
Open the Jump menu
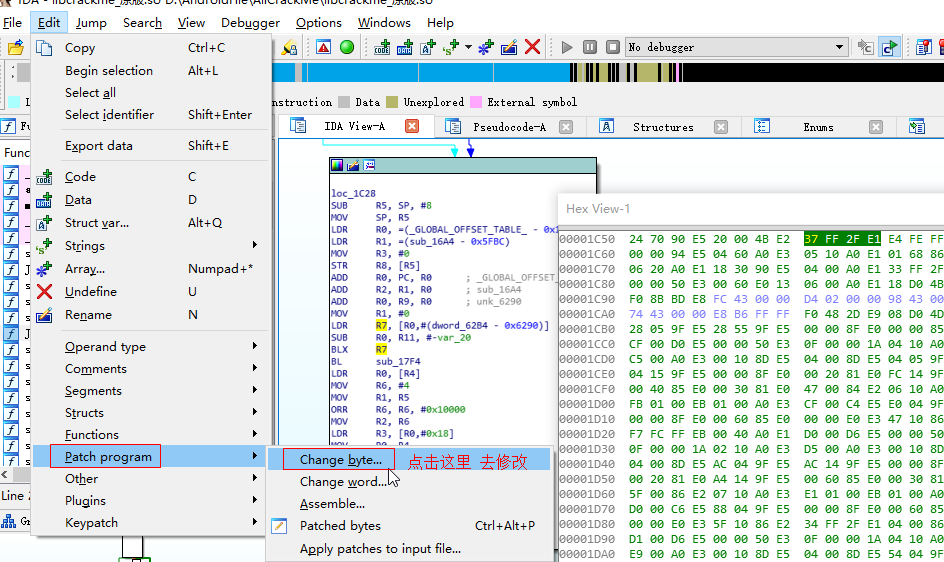tap(91, 23)
